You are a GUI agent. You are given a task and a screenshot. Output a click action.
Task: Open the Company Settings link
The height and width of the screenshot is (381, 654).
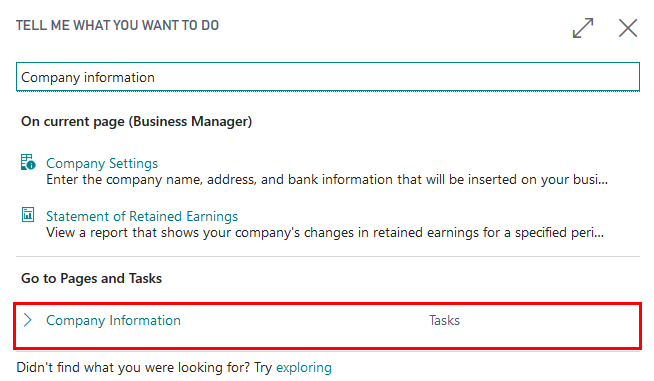pyautogui.click(x=102, y=163)
